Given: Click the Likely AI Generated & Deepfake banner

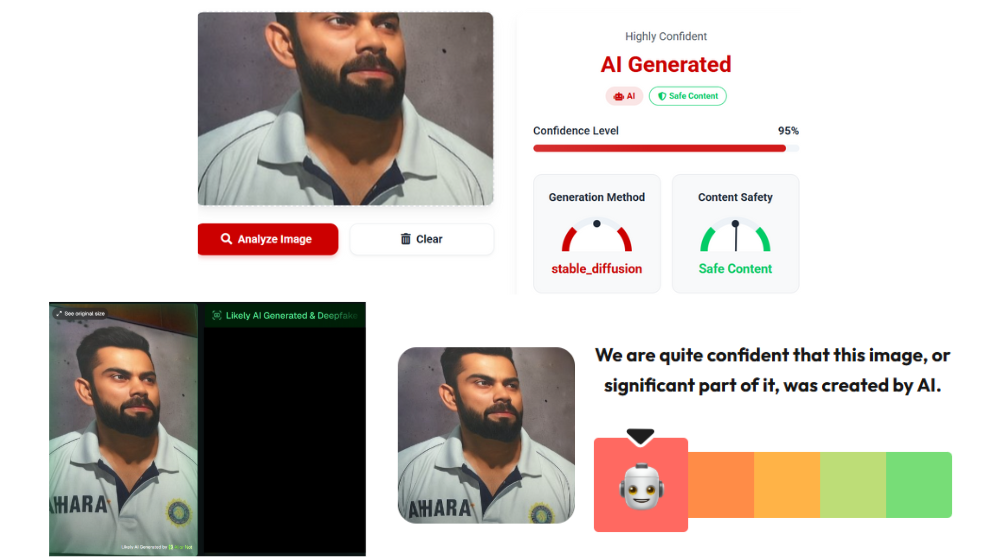Looking at the screenshot, I should [285, 316].
